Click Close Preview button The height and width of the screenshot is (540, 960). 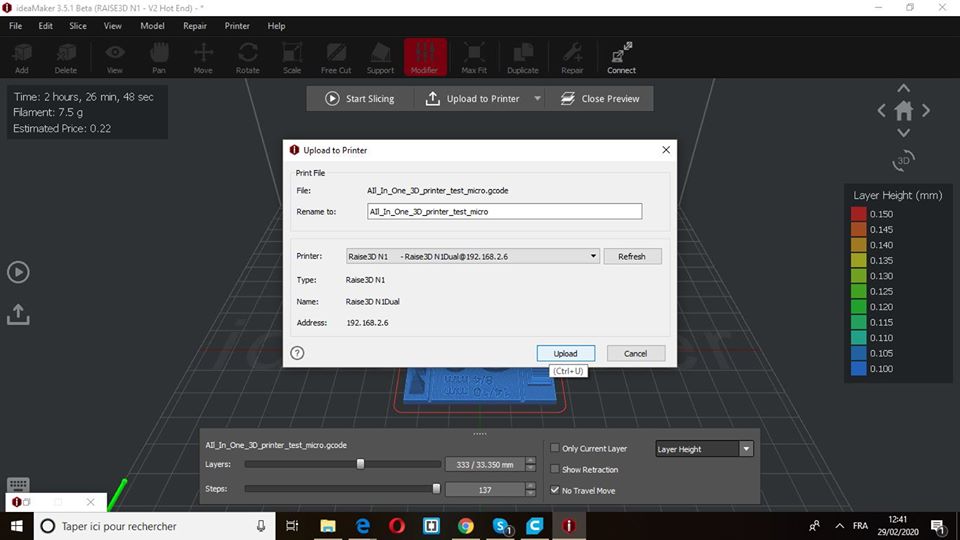click(600, 99)
